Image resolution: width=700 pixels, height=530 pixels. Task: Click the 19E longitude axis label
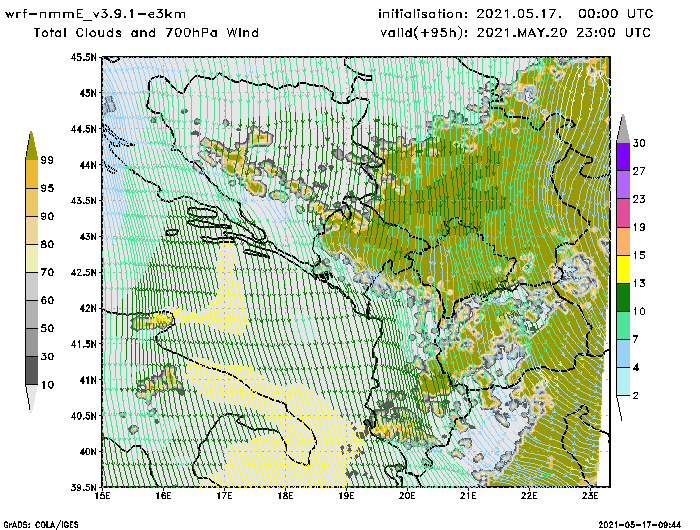346,496
